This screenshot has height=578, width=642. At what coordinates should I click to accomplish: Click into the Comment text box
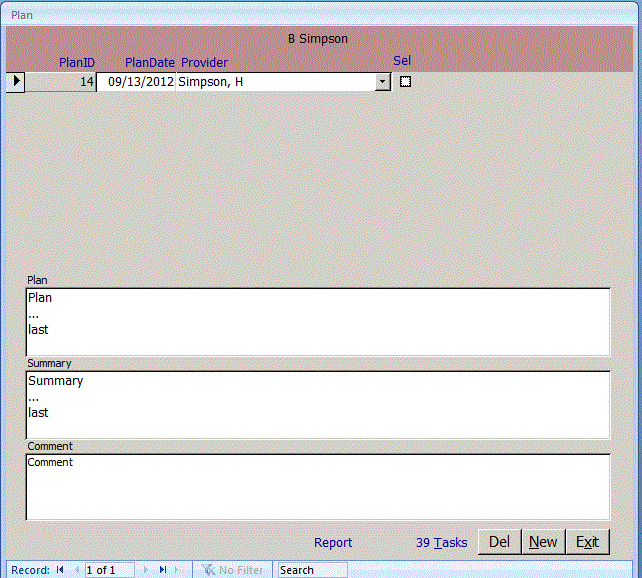point(318,487)
